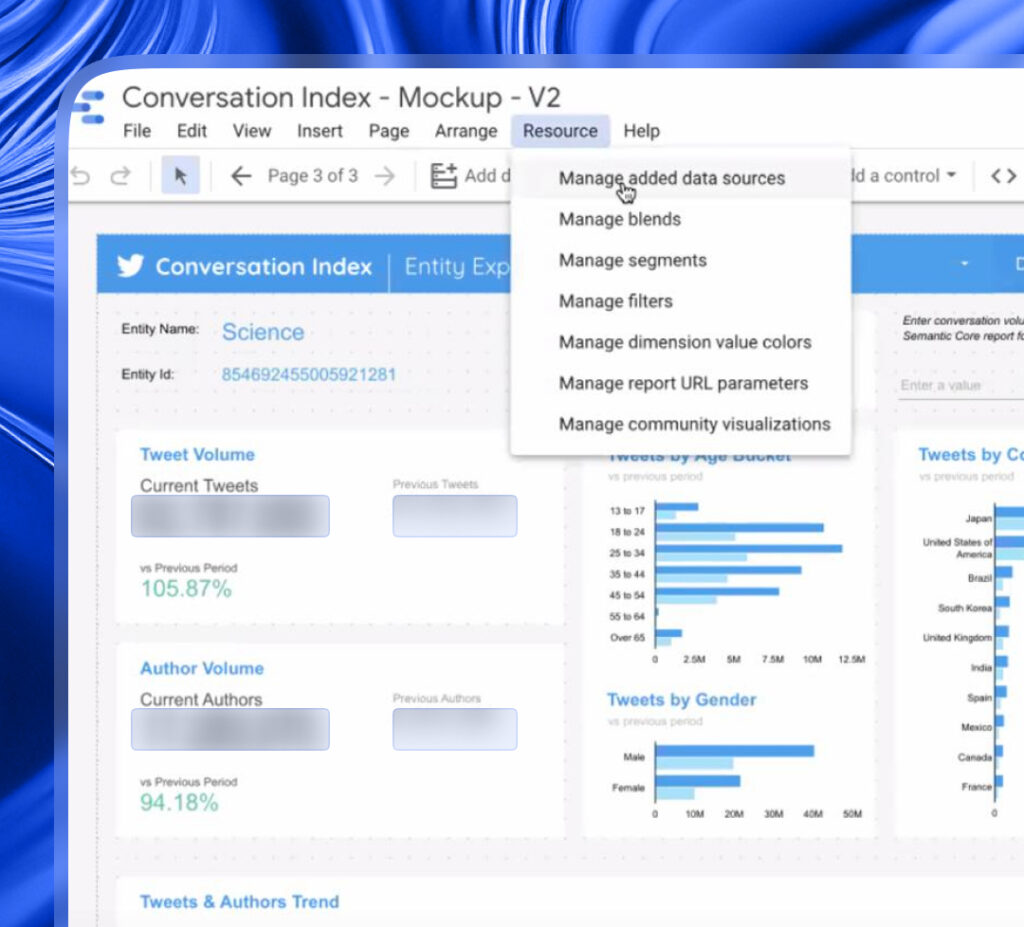Go to the previous report page
This screenshot has width=1024, height=927.
coord(241,176)
